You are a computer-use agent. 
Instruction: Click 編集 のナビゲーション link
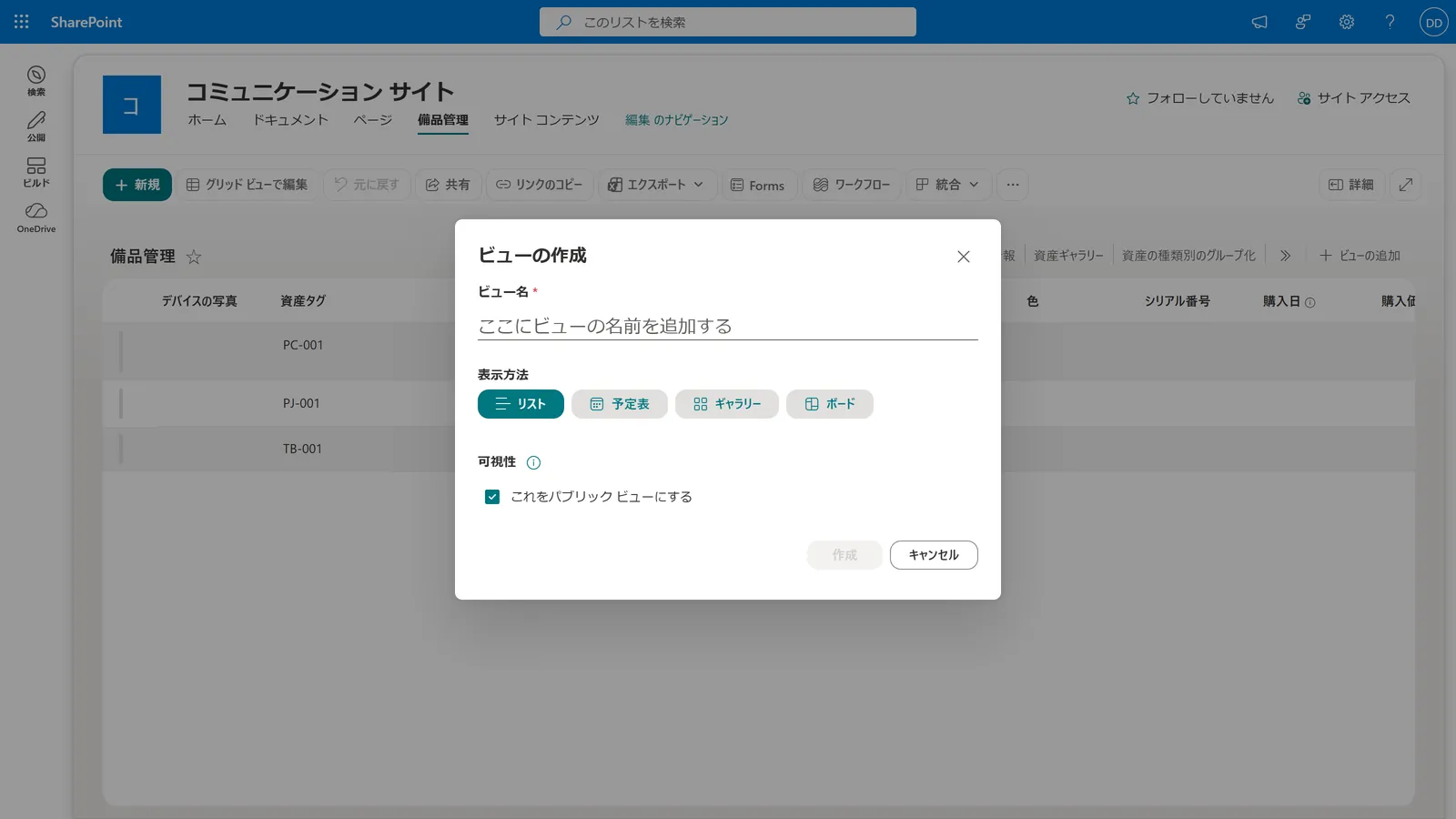pos(677,120)
